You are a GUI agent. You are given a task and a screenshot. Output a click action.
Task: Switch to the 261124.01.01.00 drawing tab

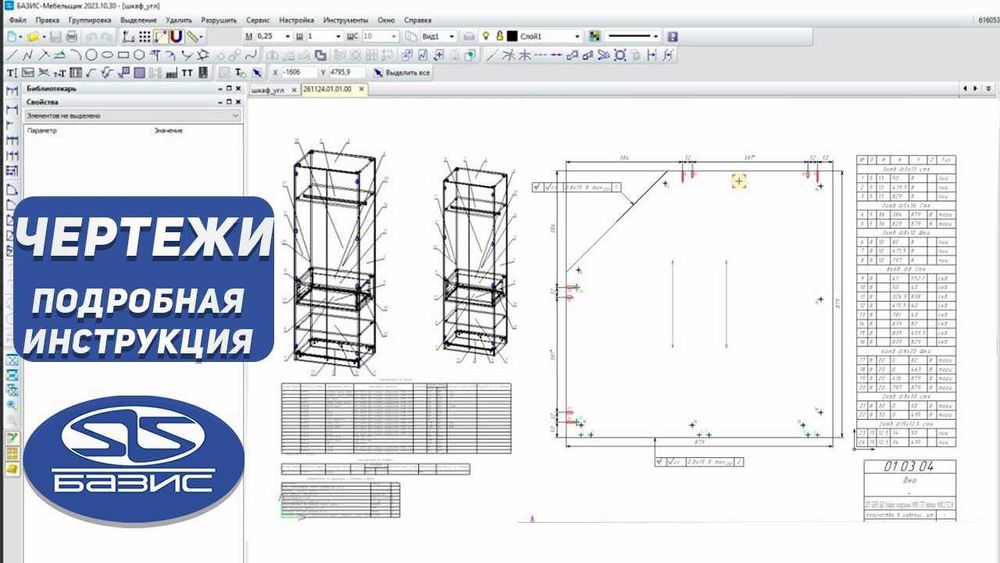point(327,89)
